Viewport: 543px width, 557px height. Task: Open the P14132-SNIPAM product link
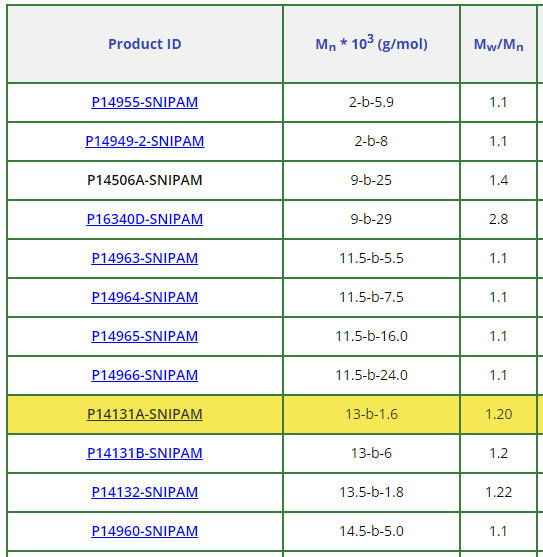pos(145,492)
